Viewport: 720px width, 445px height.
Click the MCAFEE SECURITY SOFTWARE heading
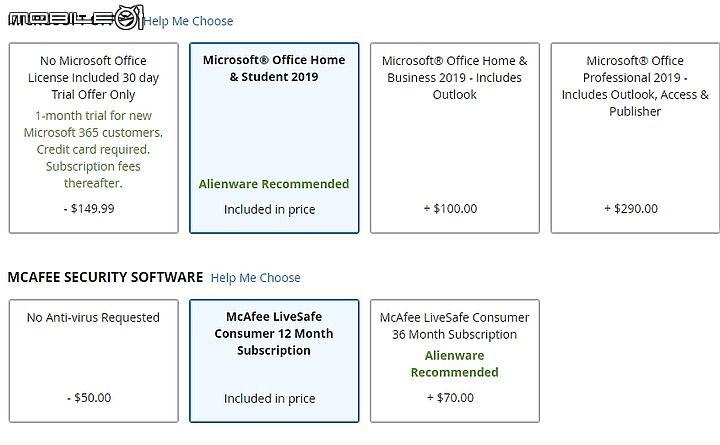click(x=105, y=277)
